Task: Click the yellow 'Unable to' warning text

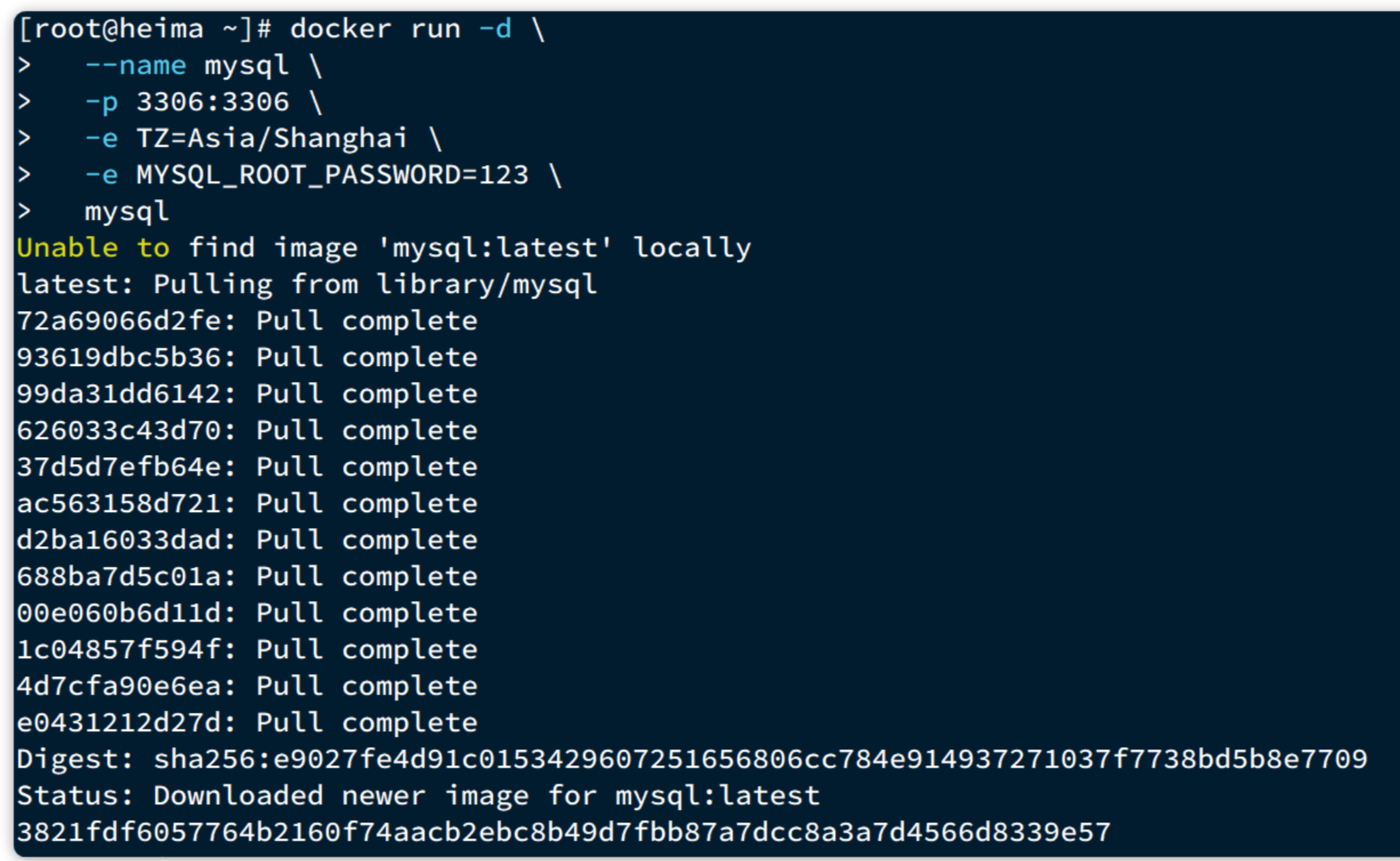Action: pos(93,248)
